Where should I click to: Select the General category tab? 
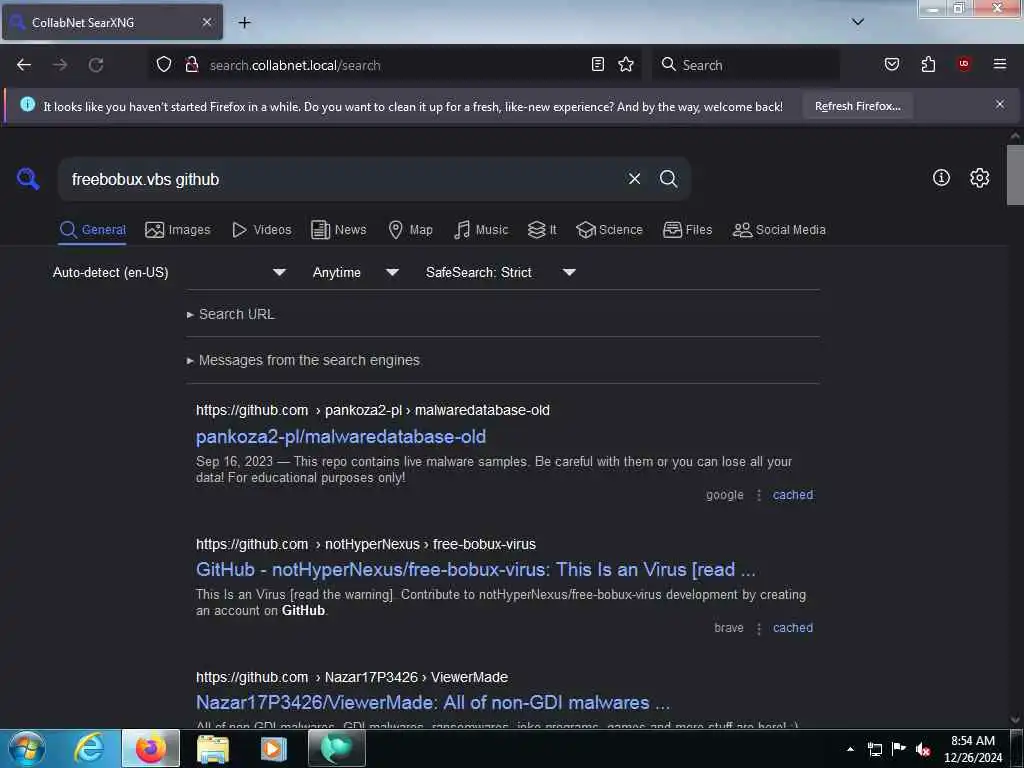tap(92, 230)
